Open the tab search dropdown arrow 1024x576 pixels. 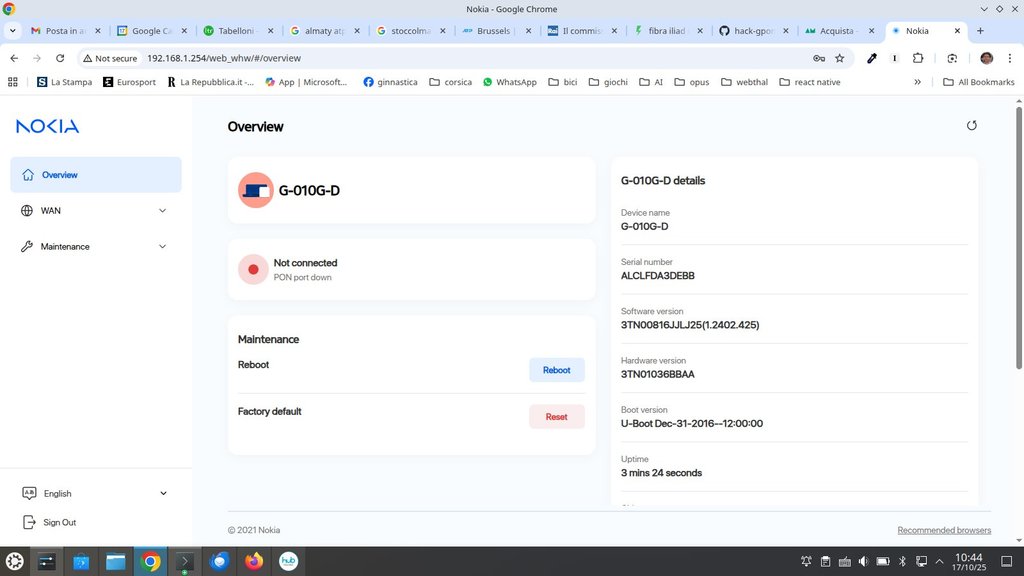pyautogui.click(x=12, y=31)
